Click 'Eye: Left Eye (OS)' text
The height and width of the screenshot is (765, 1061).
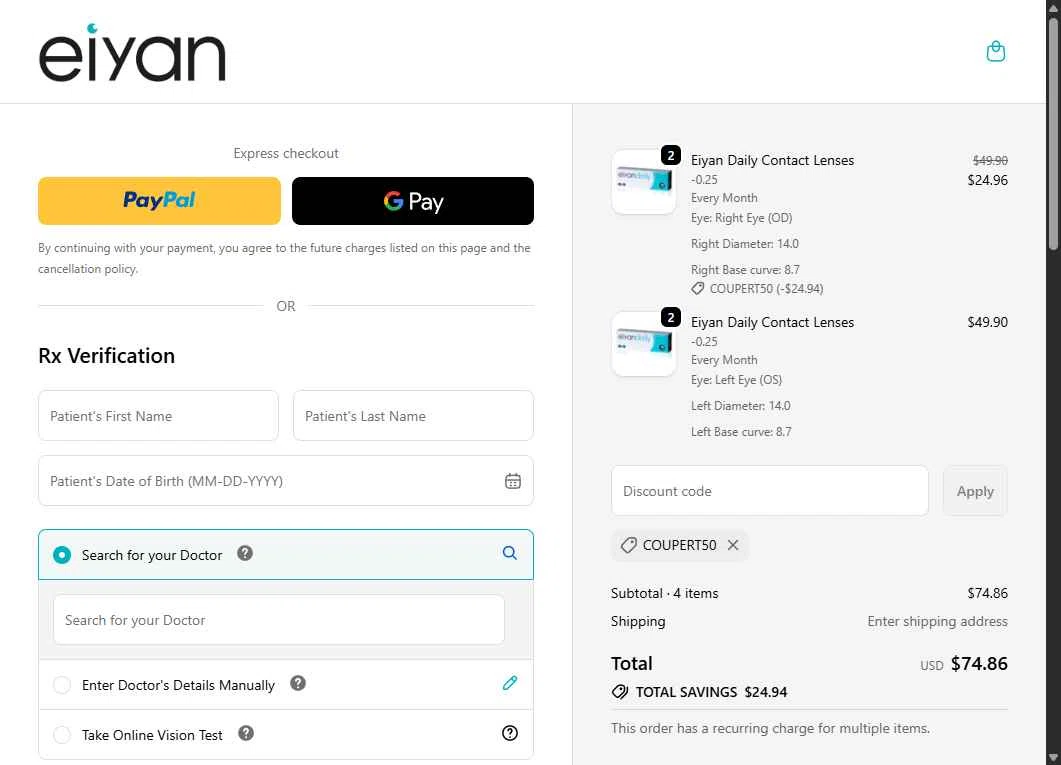(736, 380)
